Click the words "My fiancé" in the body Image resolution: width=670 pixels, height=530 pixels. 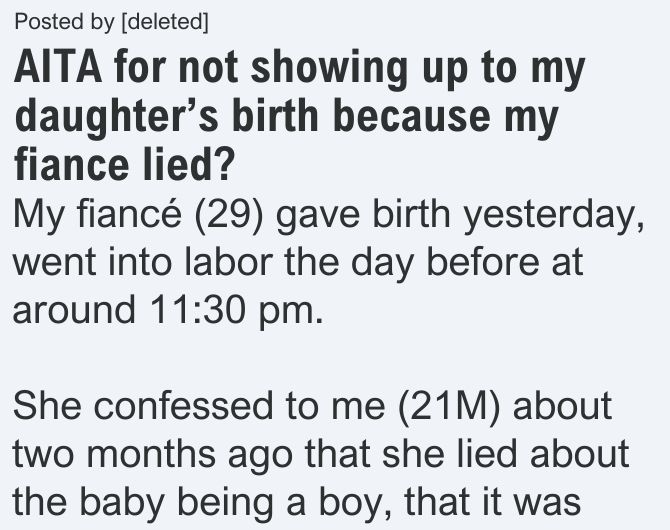[x=97, y=215]
